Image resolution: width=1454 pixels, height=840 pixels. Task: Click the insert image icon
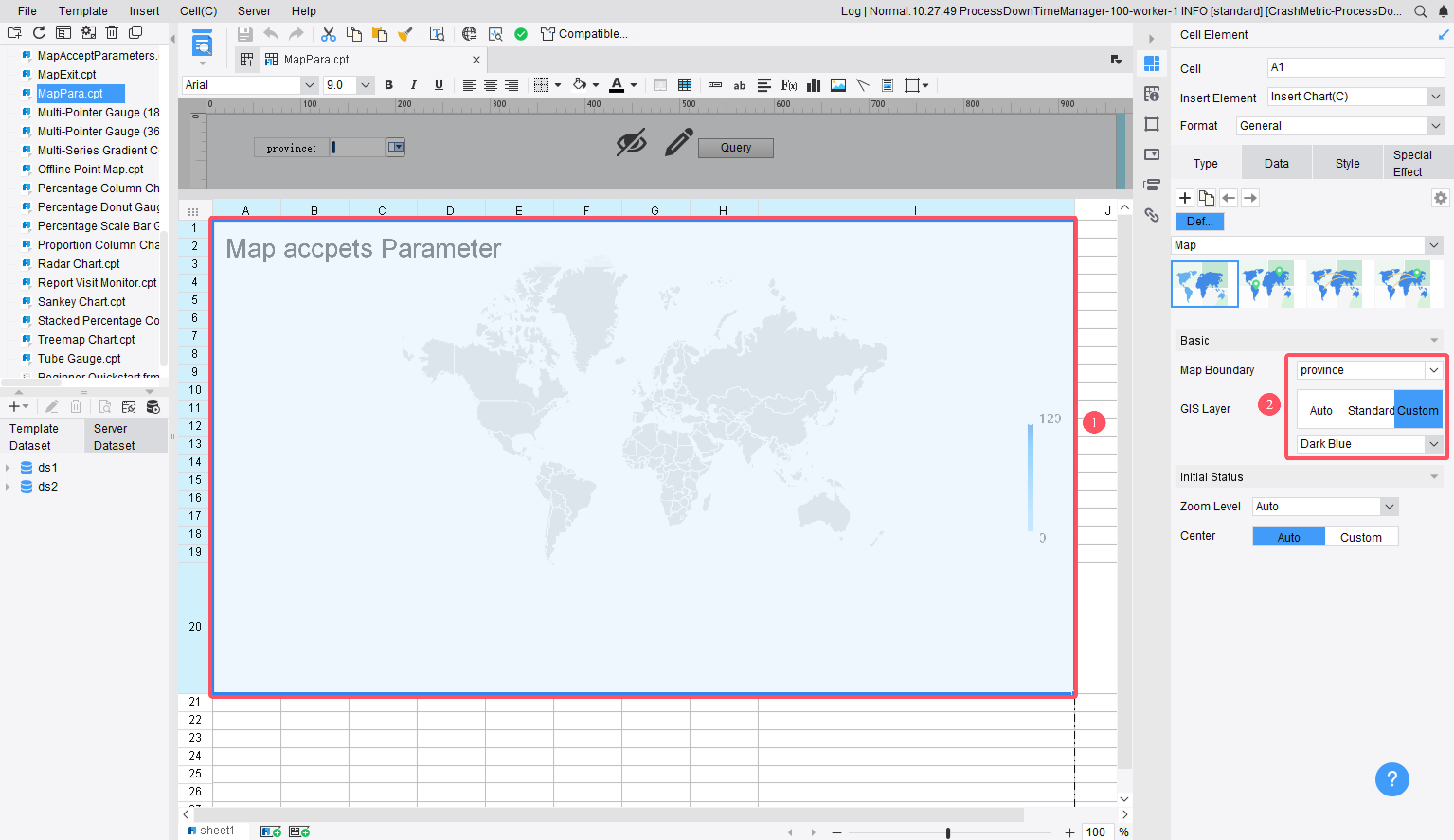click(838, 85)
